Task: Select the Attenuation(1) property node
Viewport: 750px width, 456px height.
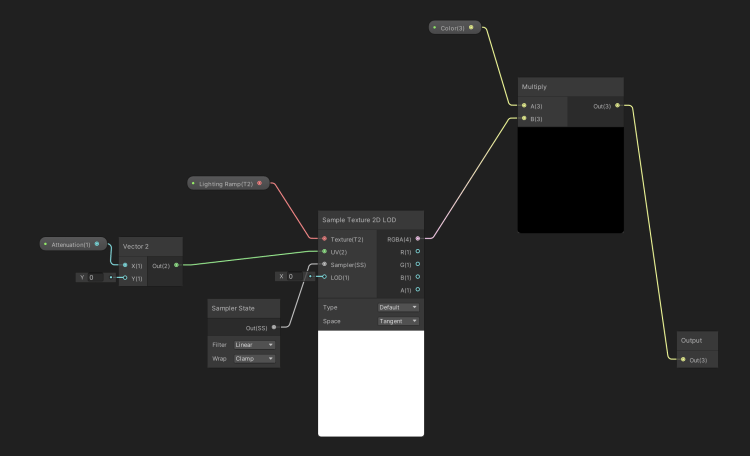Action: [x=70, y=244]
